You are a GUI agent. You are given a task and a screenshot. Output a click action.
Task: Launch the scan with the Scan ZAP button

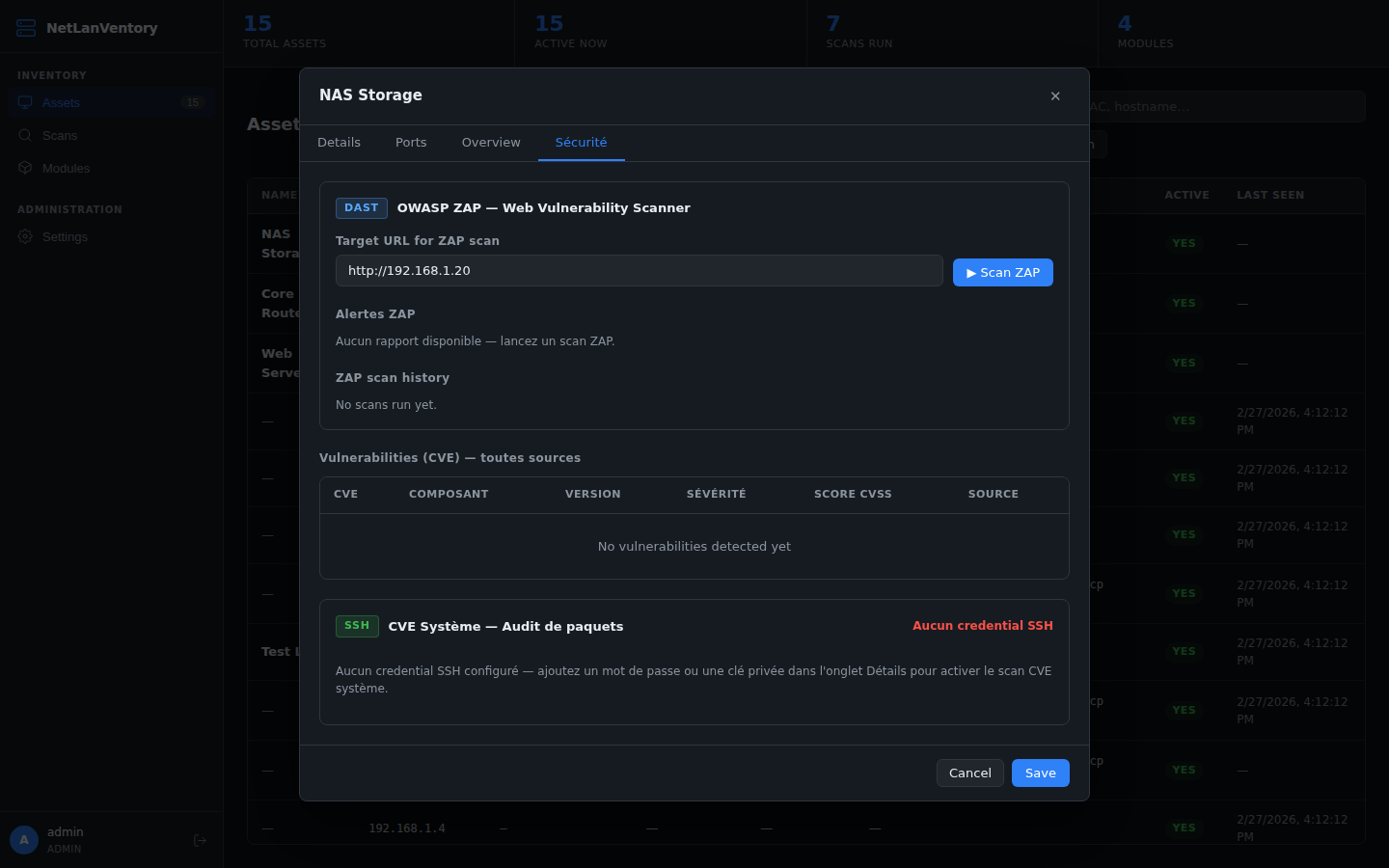[1003, 273]
